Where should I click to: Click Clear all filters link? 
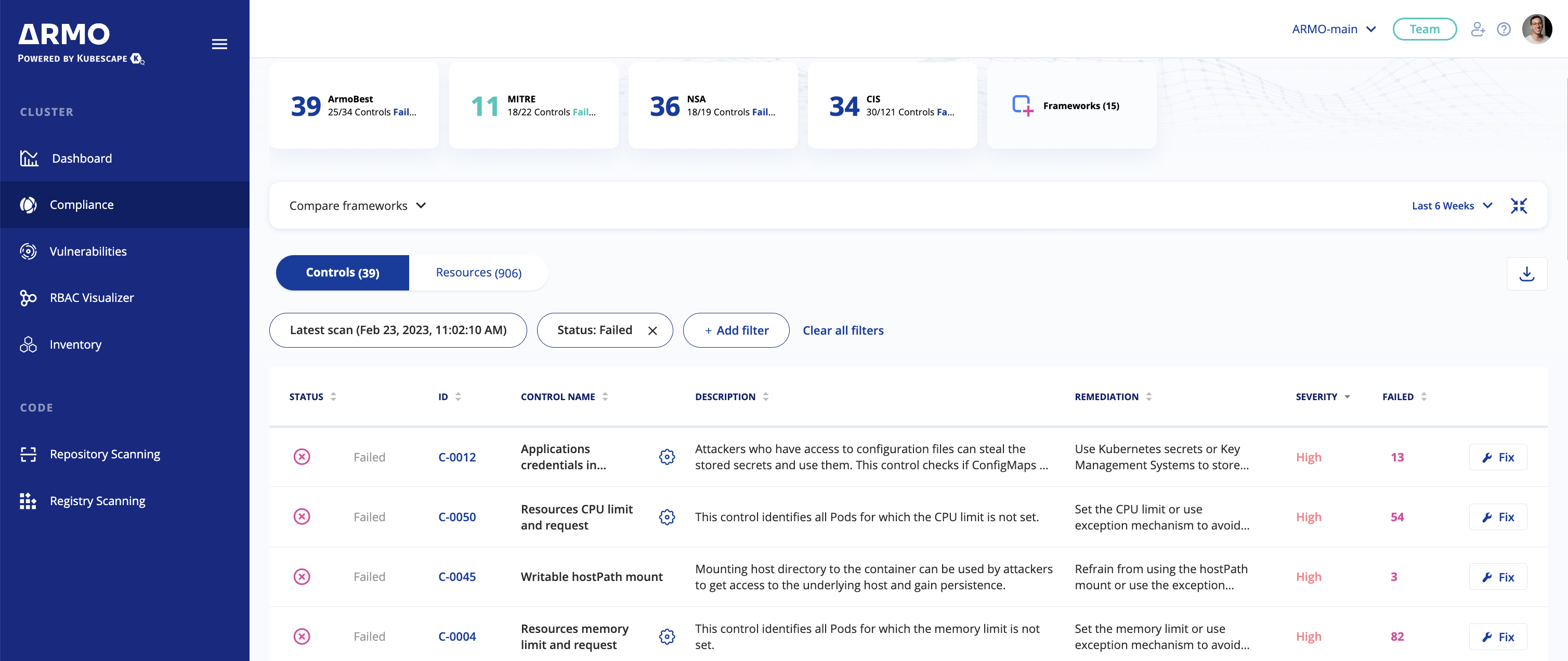(843, 330)
